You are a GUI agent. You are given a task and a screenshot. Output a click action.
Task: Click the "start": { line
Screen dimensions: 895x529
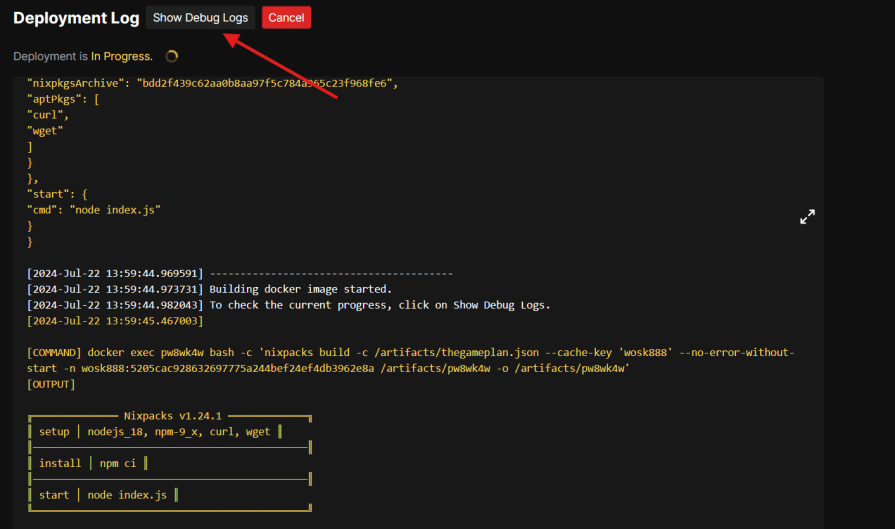(57, 194)
